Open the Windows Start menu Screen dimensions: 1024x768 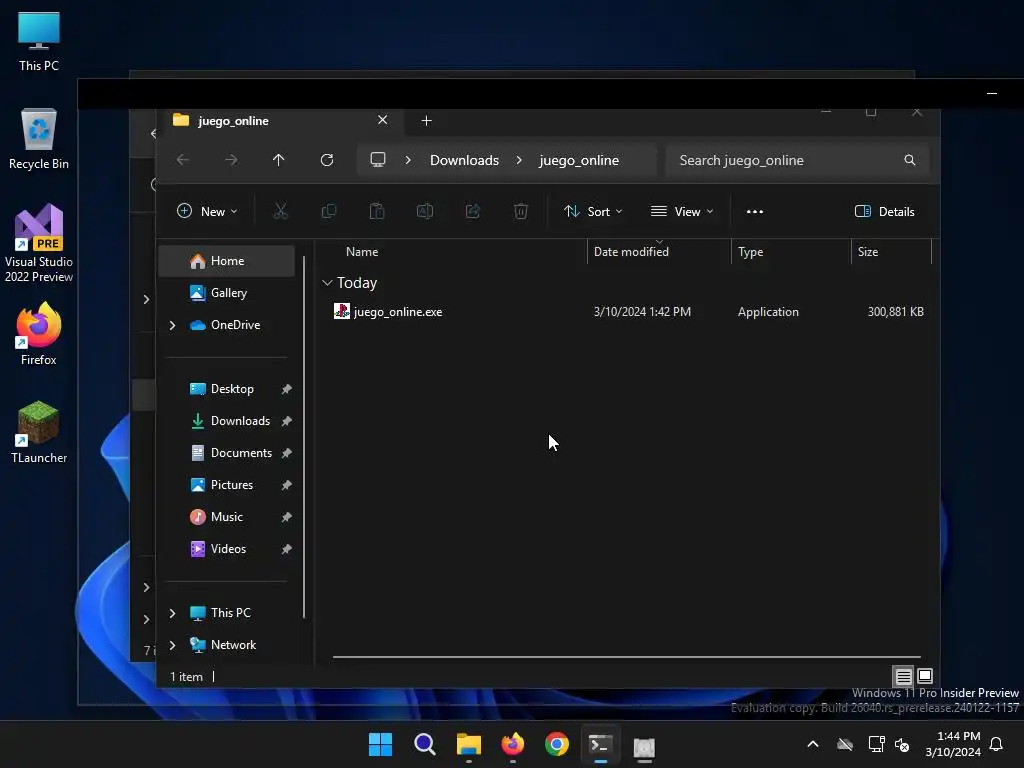pos(381,744)
